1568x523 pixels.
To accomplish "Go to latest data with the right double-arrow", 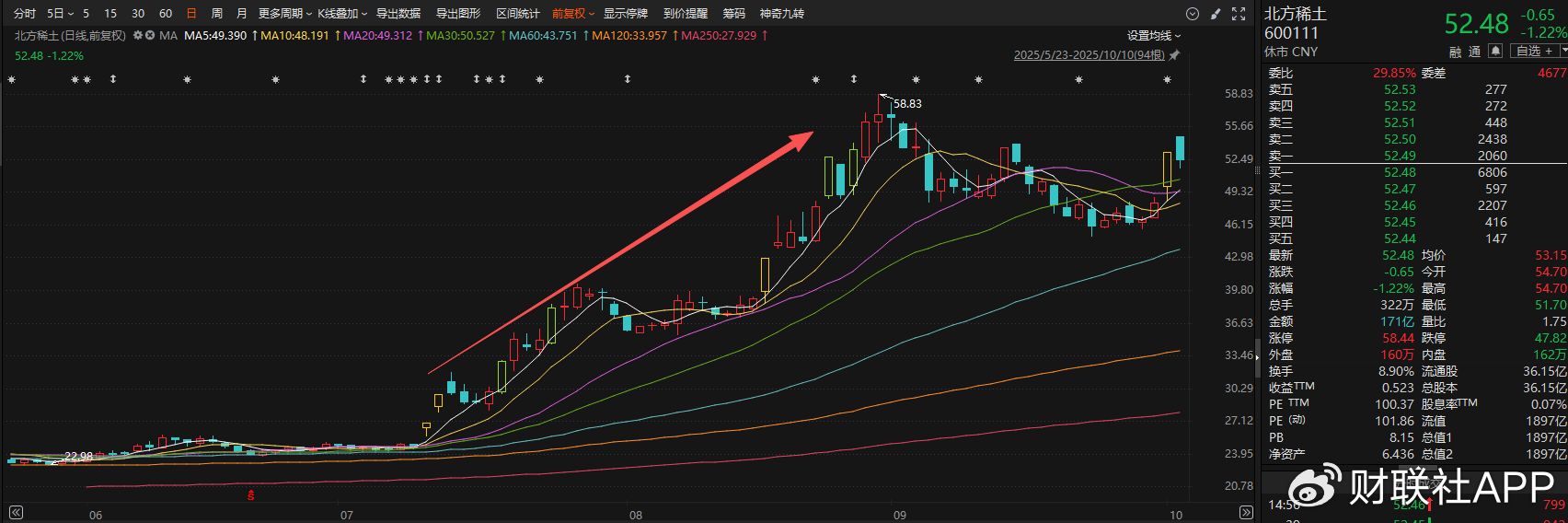I will click(1246, 513).
